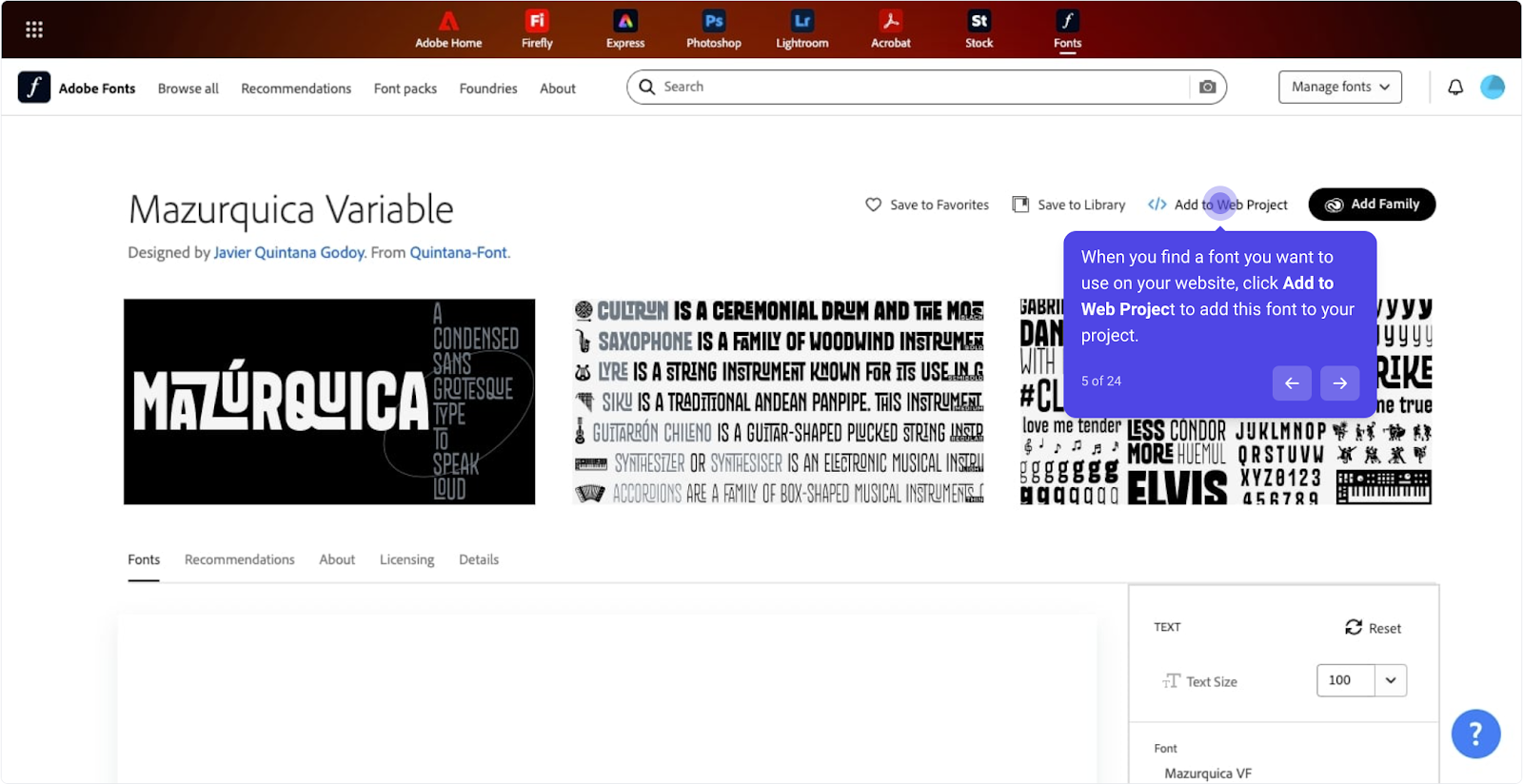This screenshot has width=1523, height=784.
Task: Open the Font packs menu item
Action: coord(405,88)
